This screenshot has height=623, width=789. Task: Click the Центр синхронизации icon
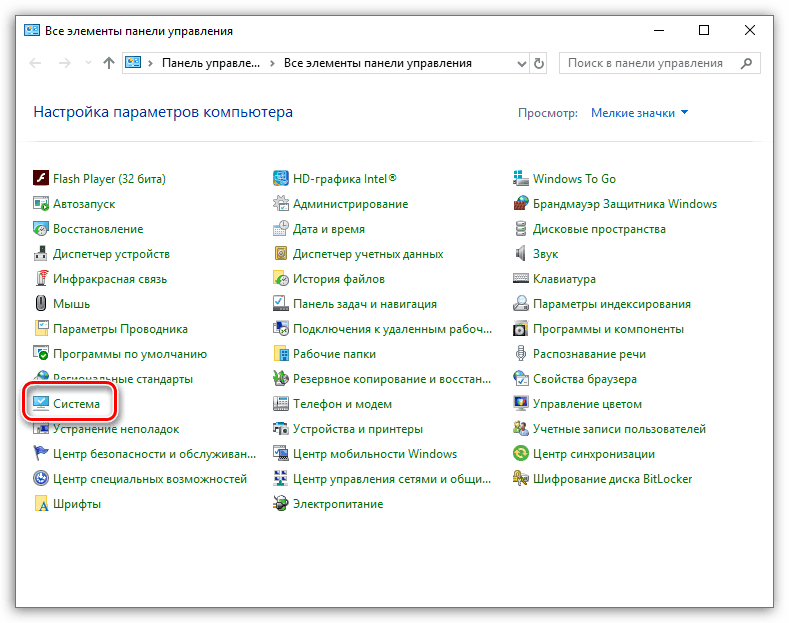(x=521, y=453)
